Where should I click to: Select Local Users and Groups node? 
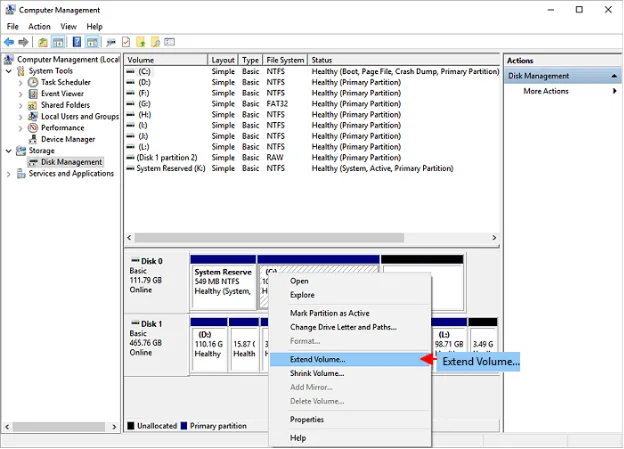click(x=80, y=117)
